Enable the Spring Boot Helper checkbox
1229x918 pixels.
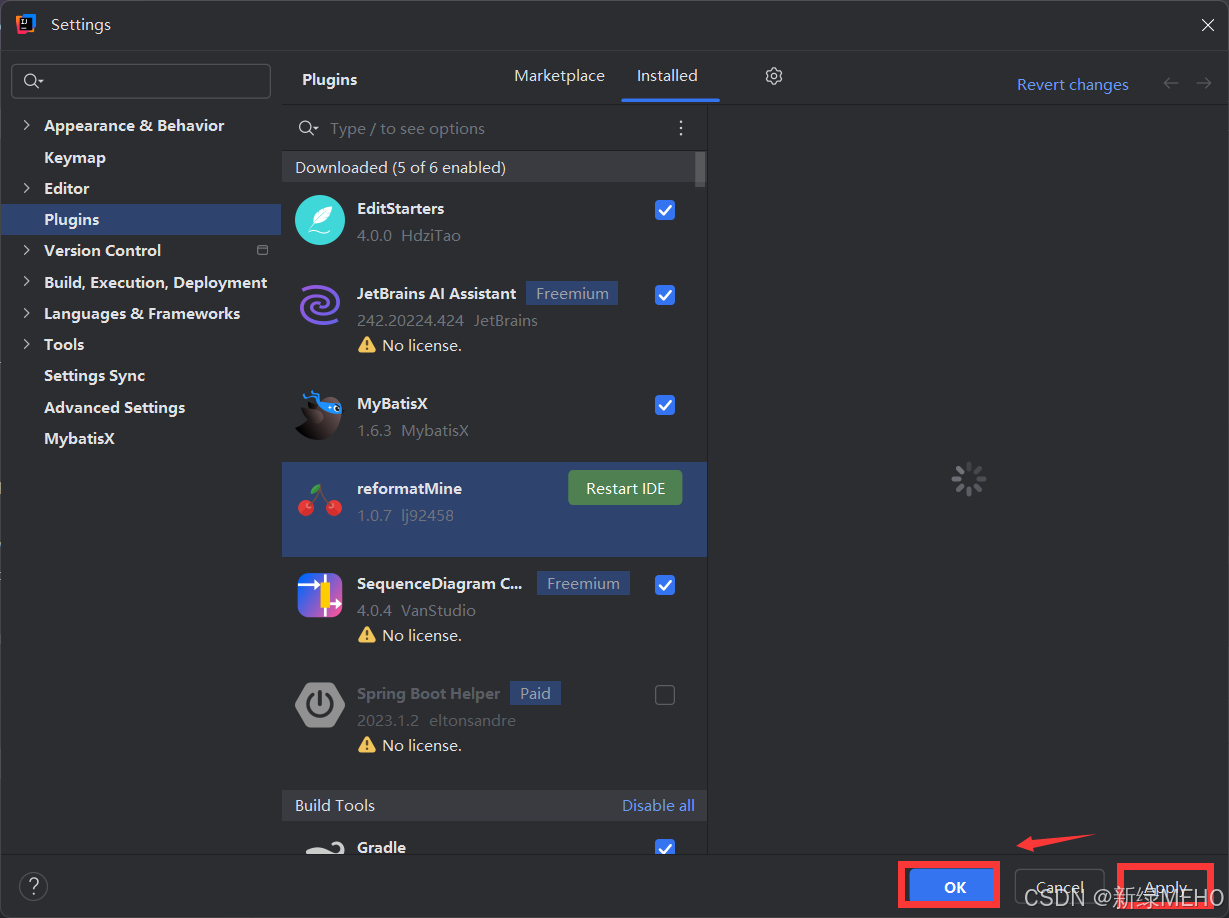[x=665, y=695]
